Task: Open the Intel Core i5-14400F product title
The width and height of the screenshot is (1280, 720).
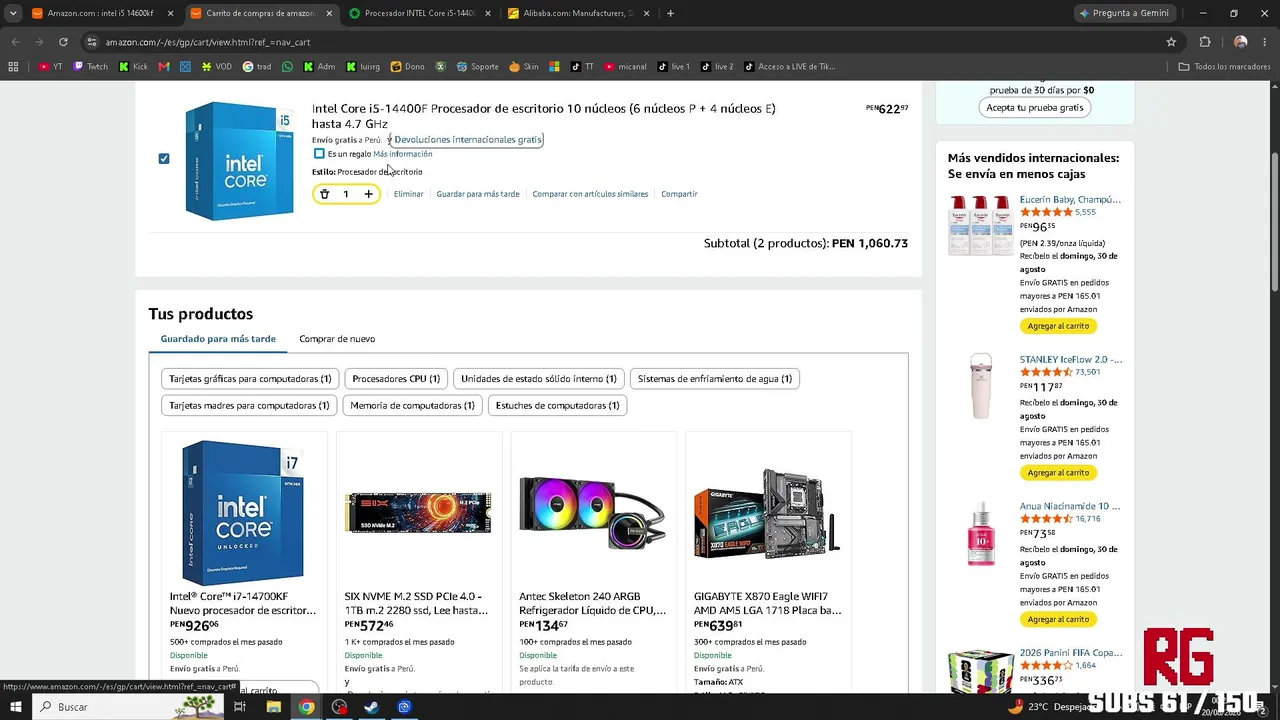Action: [x=543, y=116]
